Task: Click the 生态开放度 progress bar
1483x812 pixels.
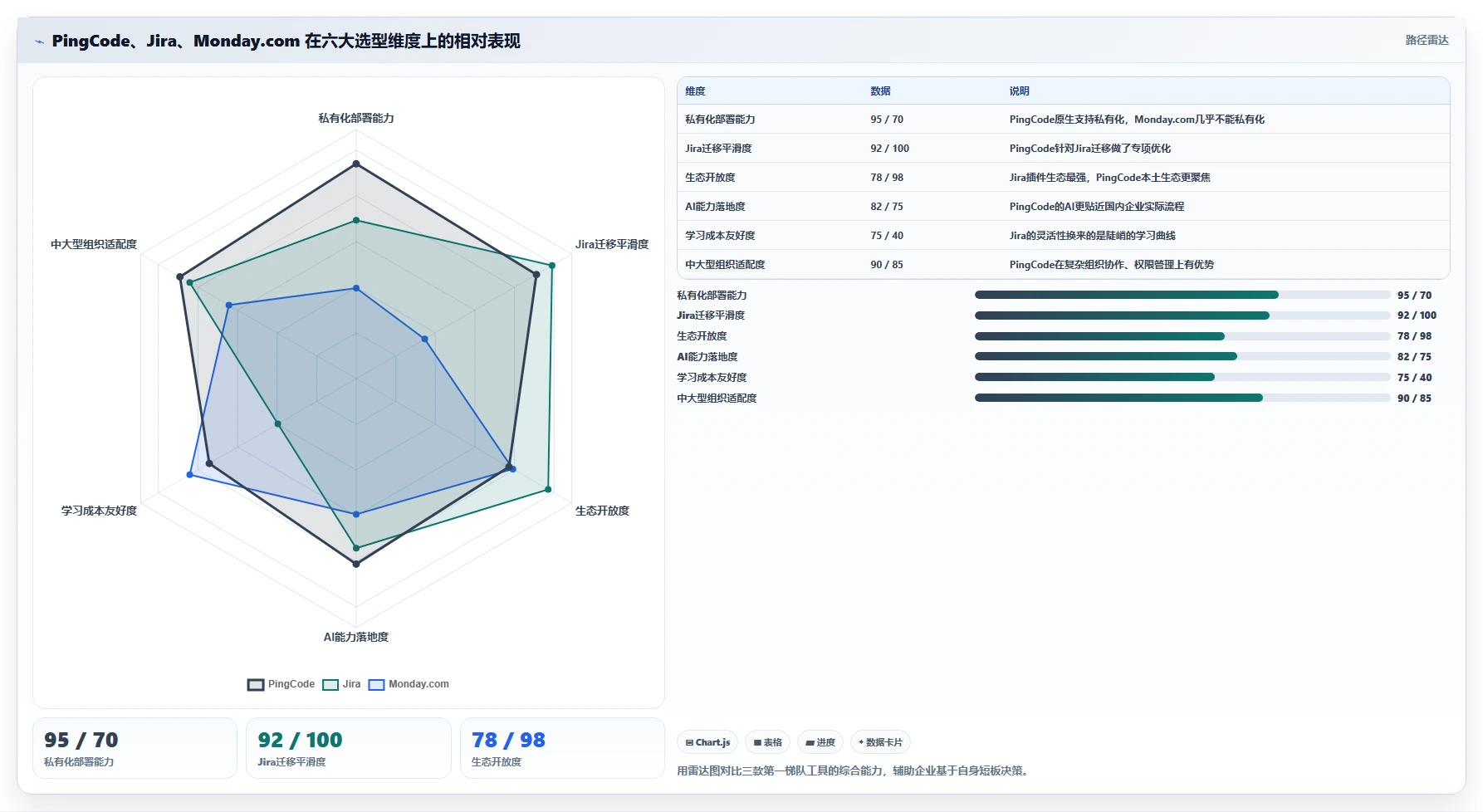Action: (x=1182, y=336)
